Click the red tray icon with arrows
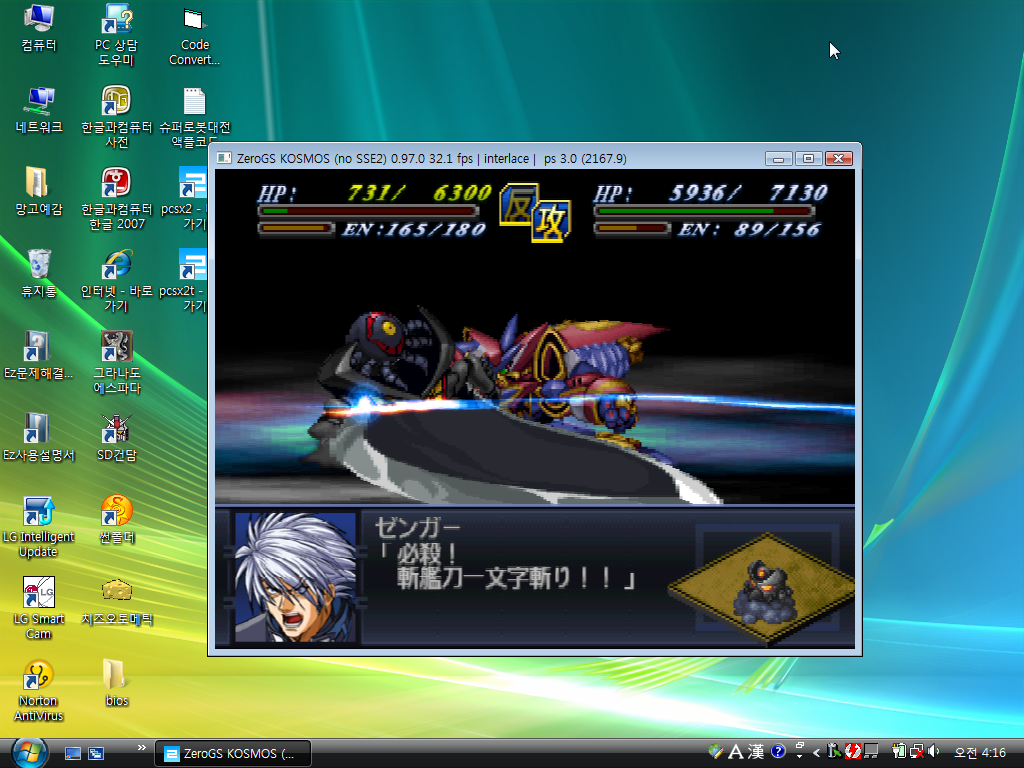This screenshot has width=1024, height=768. pyautogui.click(x=852, y=752)
